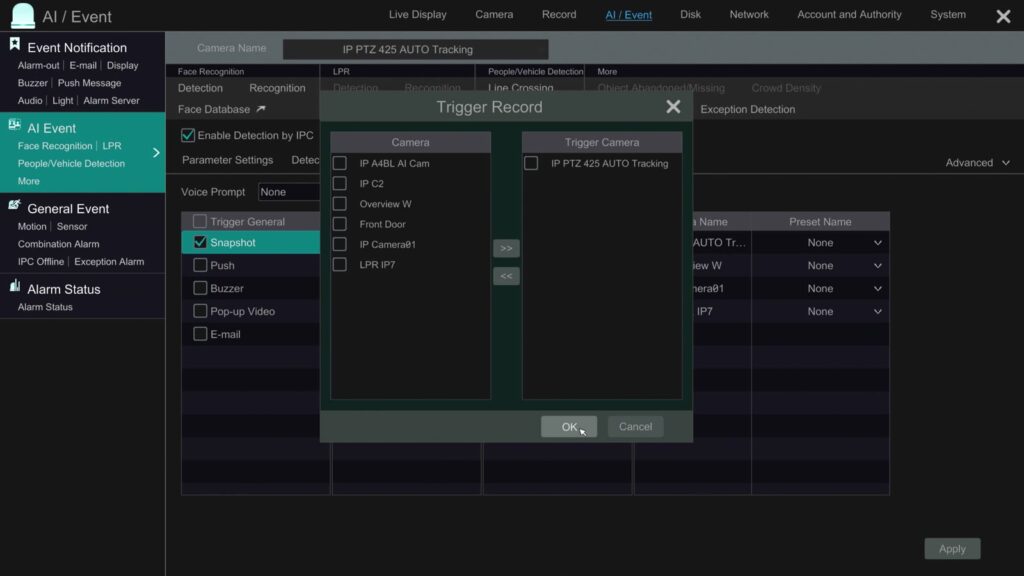1024x576 pixels.
Task: Open Alarm-out settings in sidebar
Action: pos(38,65)
